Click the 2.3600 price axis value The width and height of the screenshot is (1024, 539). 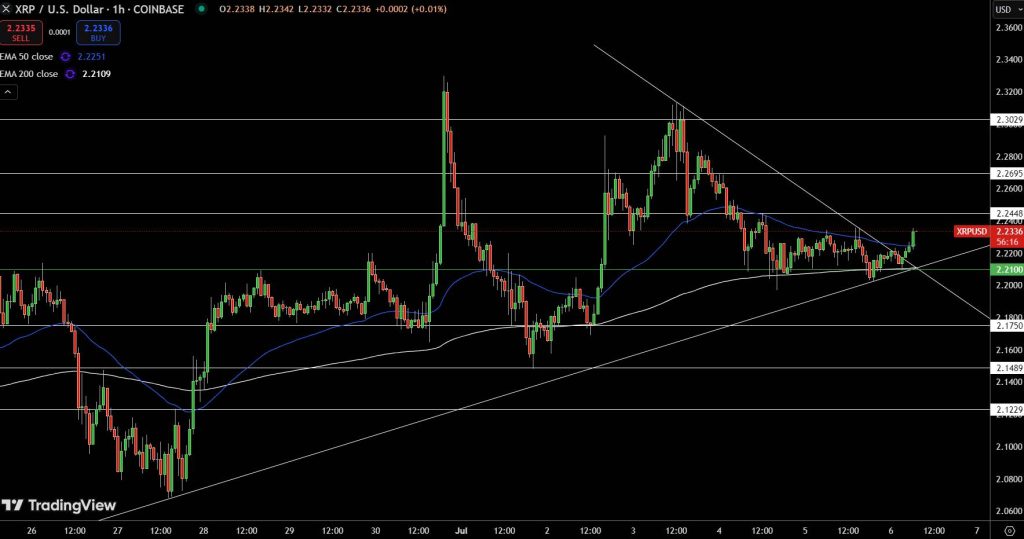1009,27
